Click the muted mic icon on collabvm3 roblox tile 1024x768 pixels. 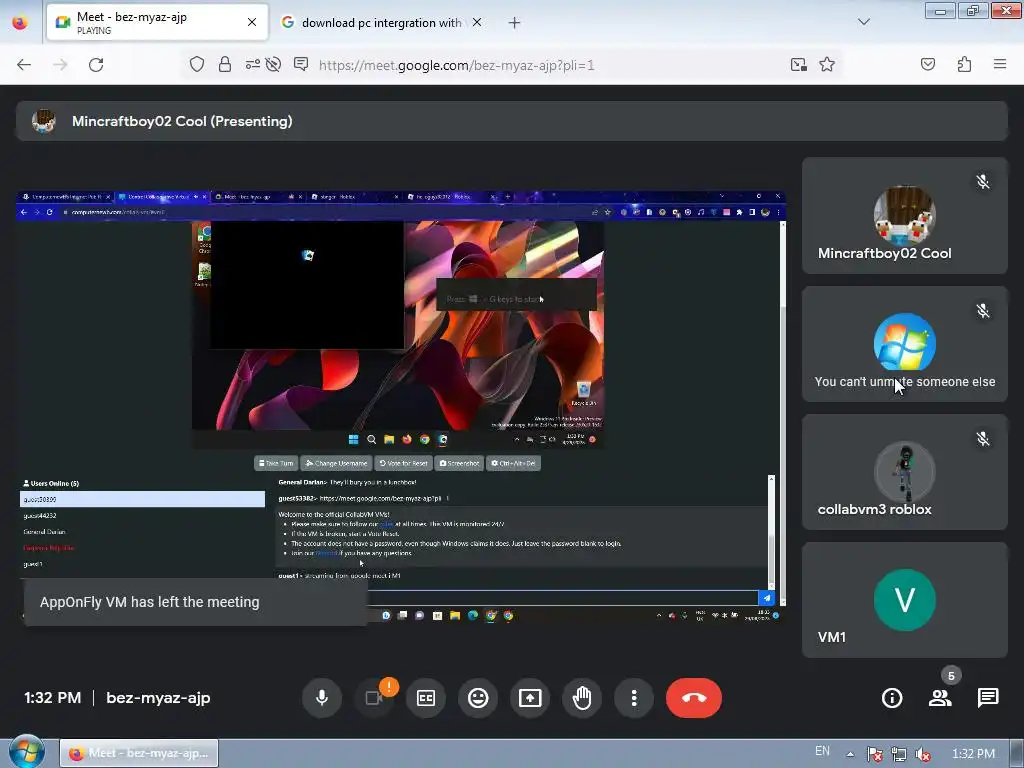[x=983, y=439]
